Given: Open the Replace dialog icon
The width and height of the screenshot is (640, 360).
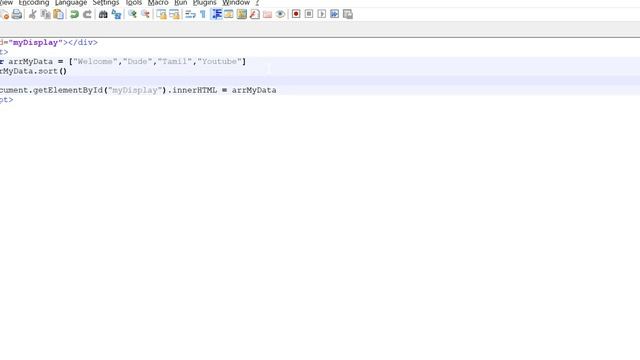Looking at the screenshot, I should tap(116, 14).
